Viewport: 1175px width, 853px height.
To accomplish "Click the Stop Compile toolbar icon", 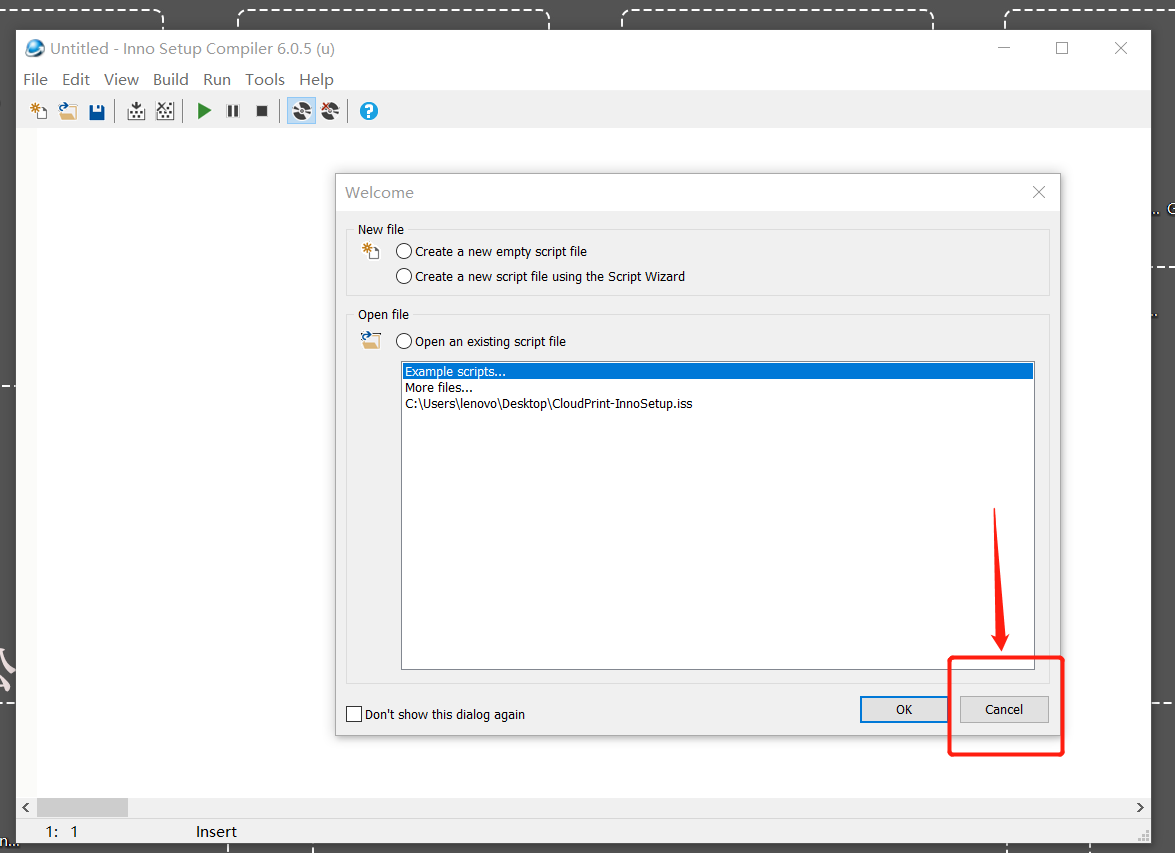I will click(165, 112).
